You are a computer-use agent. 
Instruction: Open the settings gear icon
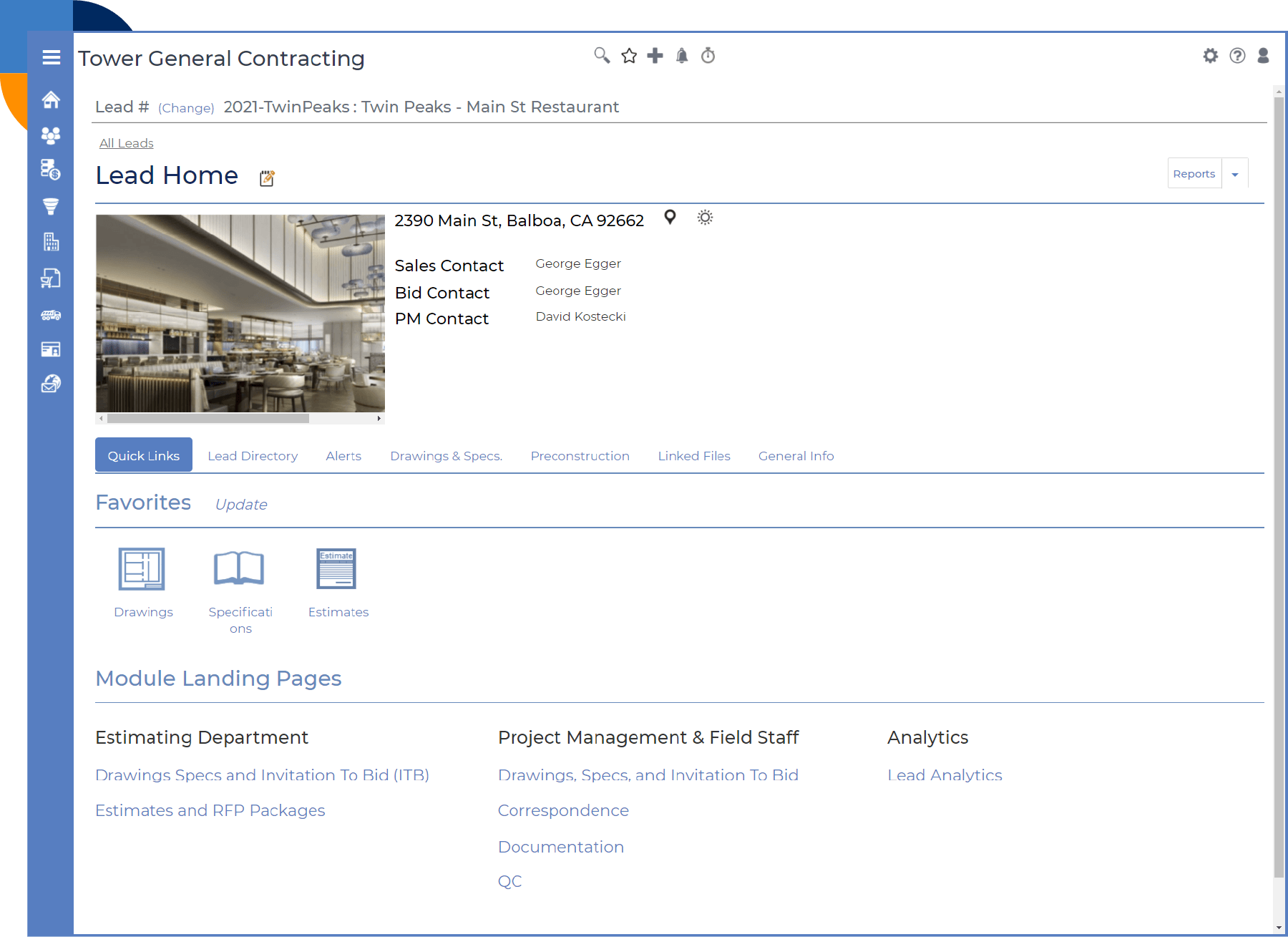click(1210, 56)
